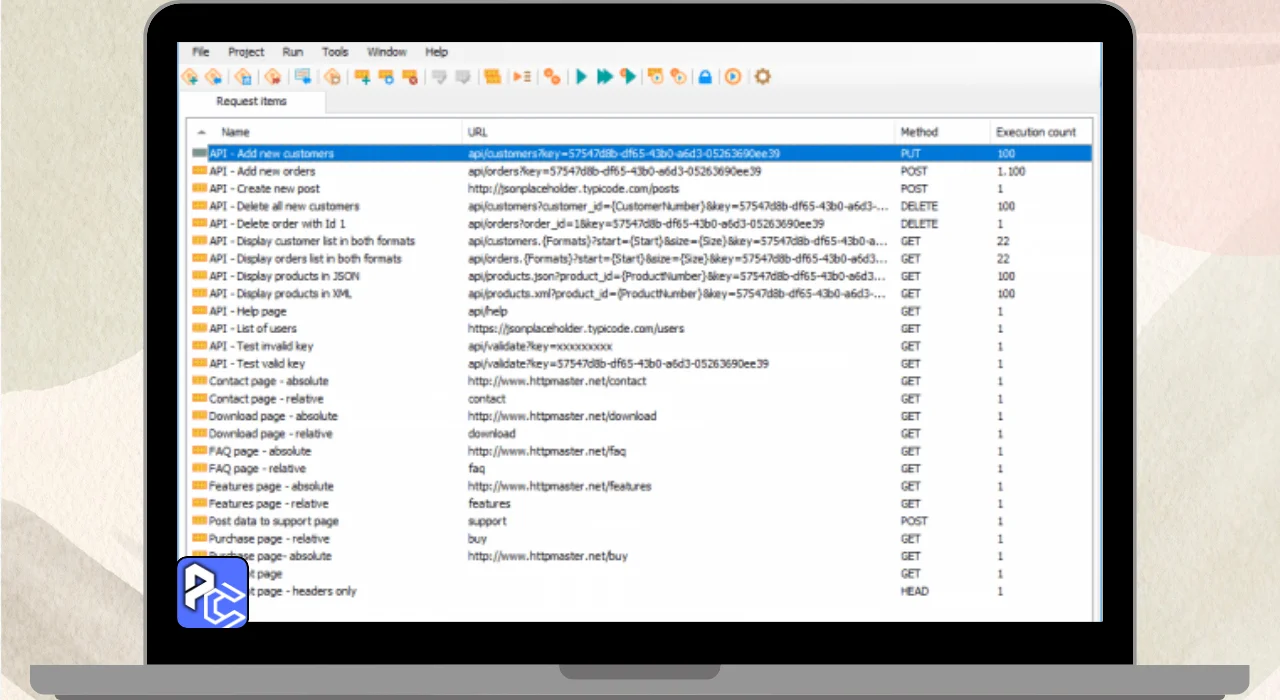Select API - Delete order with Id 1
The width and height of the screenshot is (1280, 700).
277,224
